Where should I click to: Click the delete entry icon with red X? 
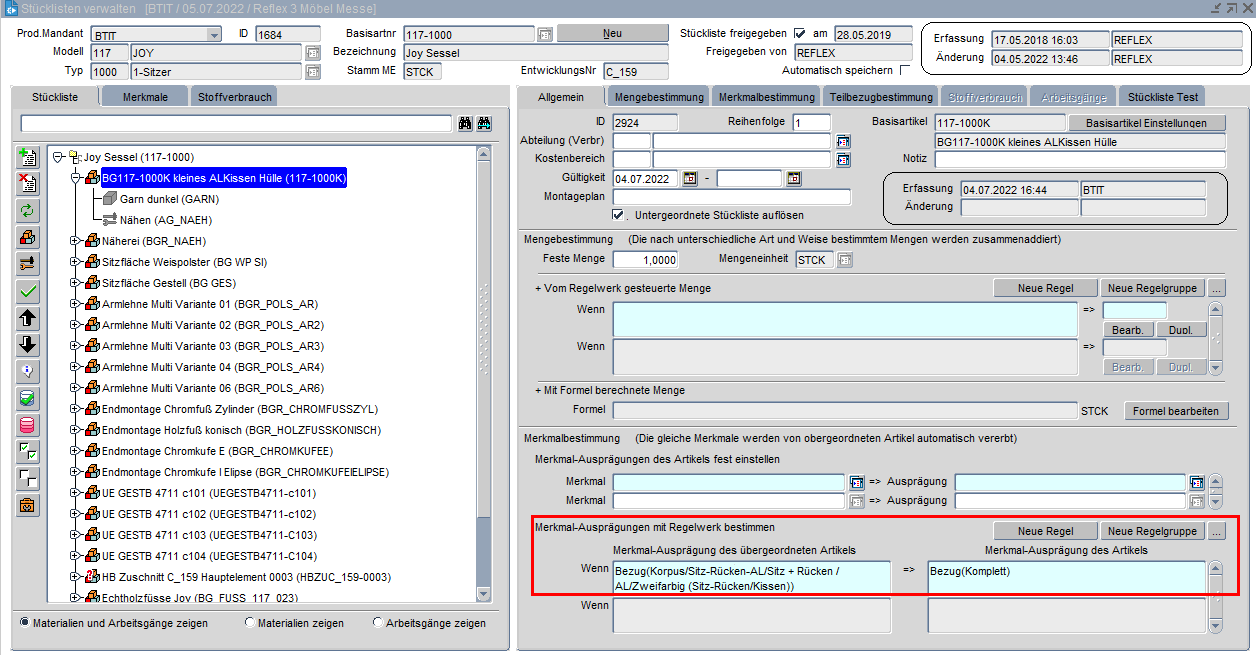[x=28, y=184]
